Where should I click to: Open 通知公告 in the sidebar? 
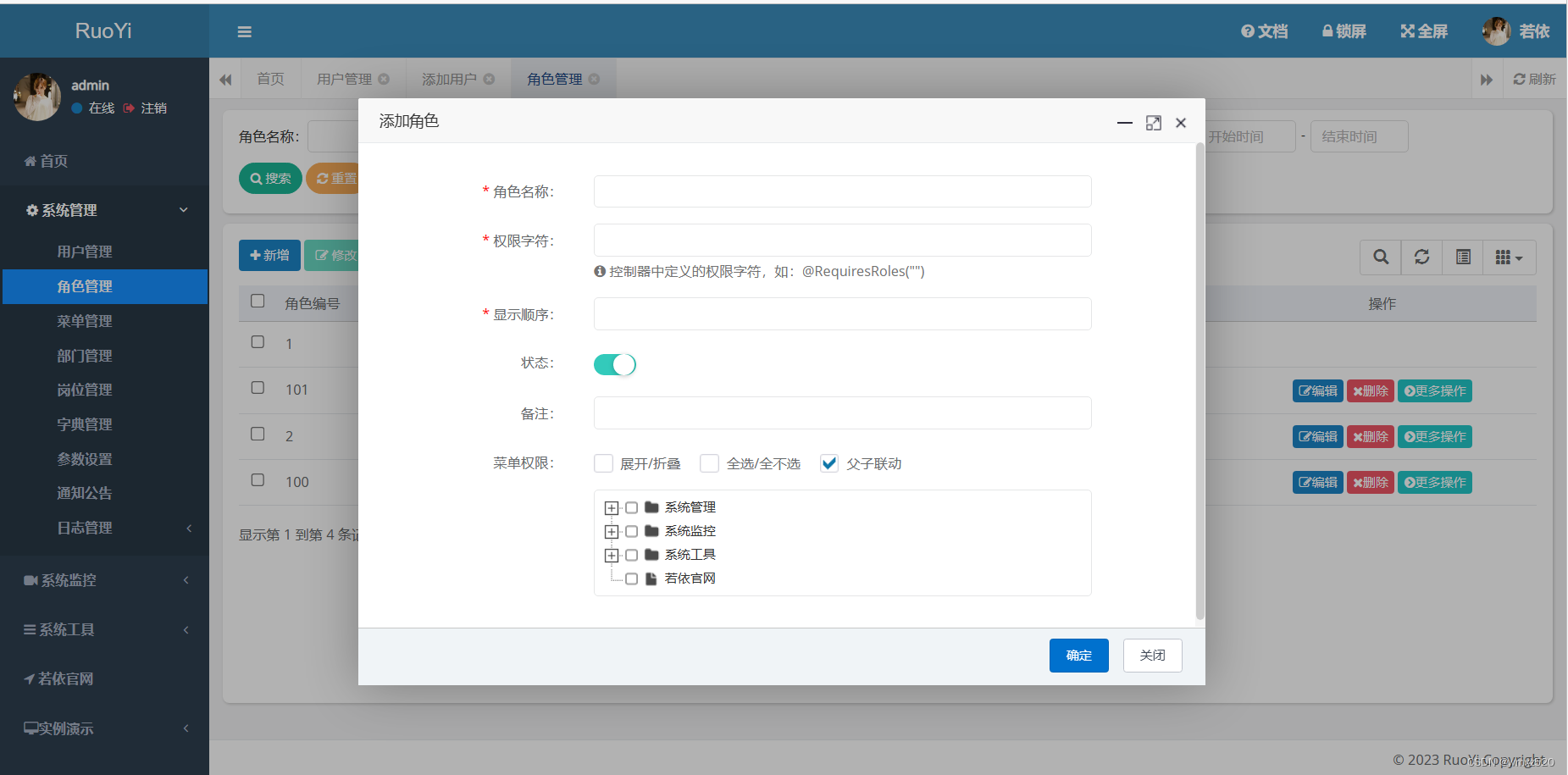[x=85, y=493]
